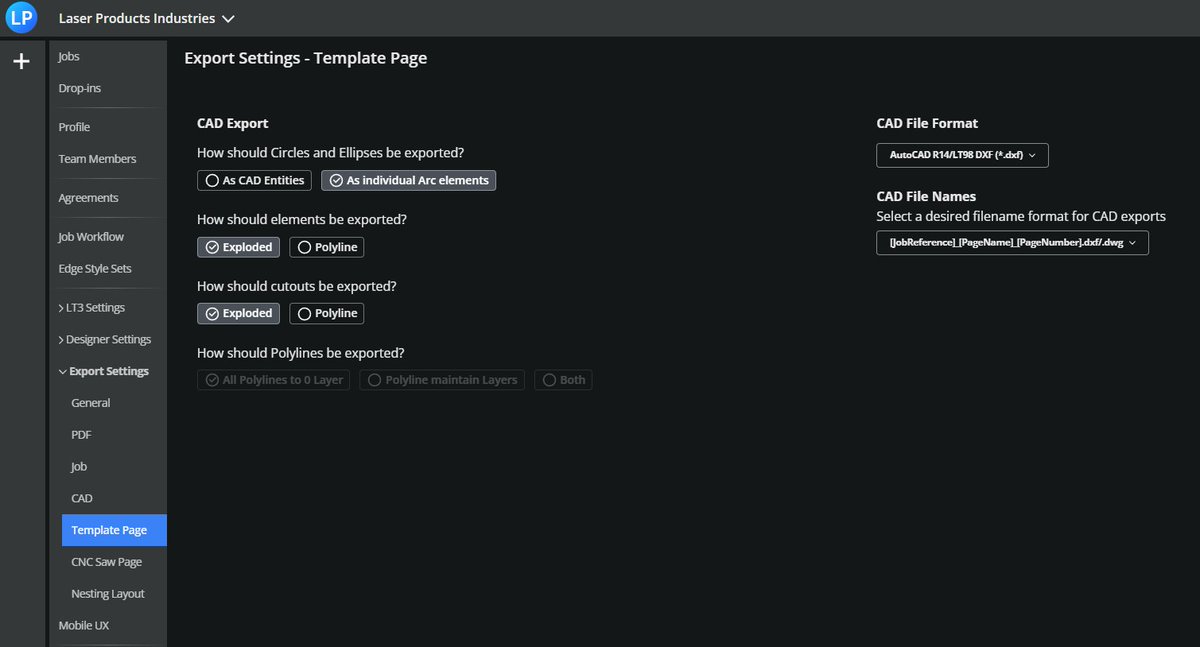Open Job export settings
This screenshot has width=1200, height=647.
[x=79, y=467]
